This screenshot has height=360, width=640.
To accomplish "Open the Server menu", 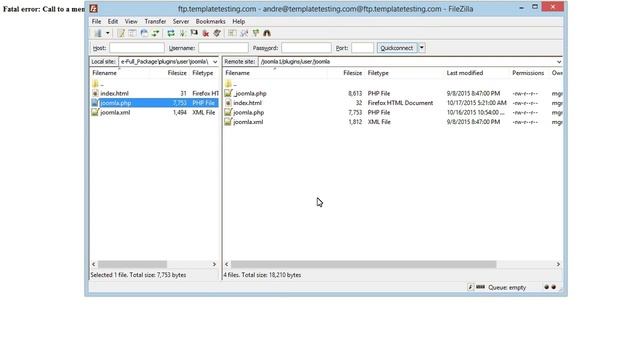I will tap(181, 22).
